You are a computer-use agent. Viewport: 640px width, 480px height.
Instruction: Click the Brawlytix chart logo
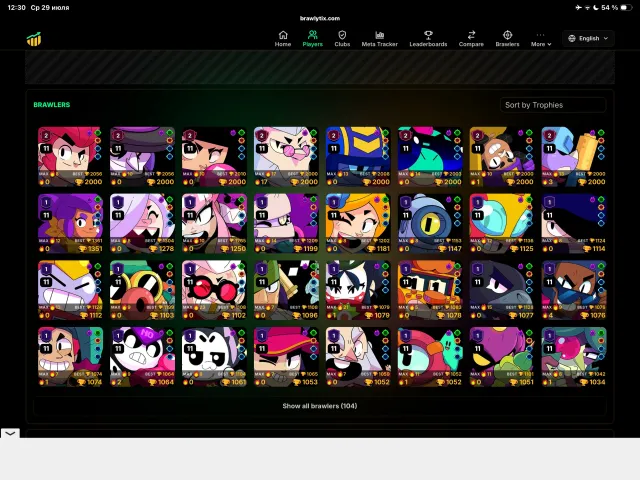[x=34, y=39]
